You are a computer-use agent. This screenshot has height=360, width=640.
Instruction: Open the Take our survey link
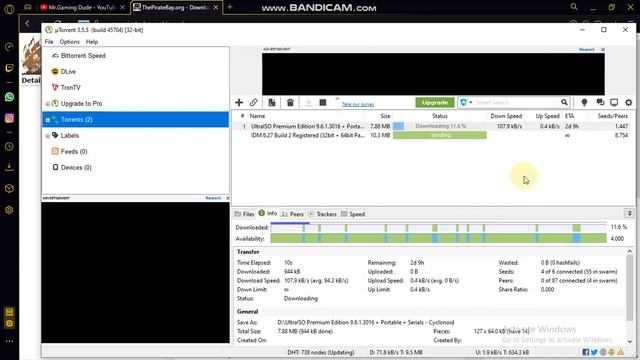[358, 104]
